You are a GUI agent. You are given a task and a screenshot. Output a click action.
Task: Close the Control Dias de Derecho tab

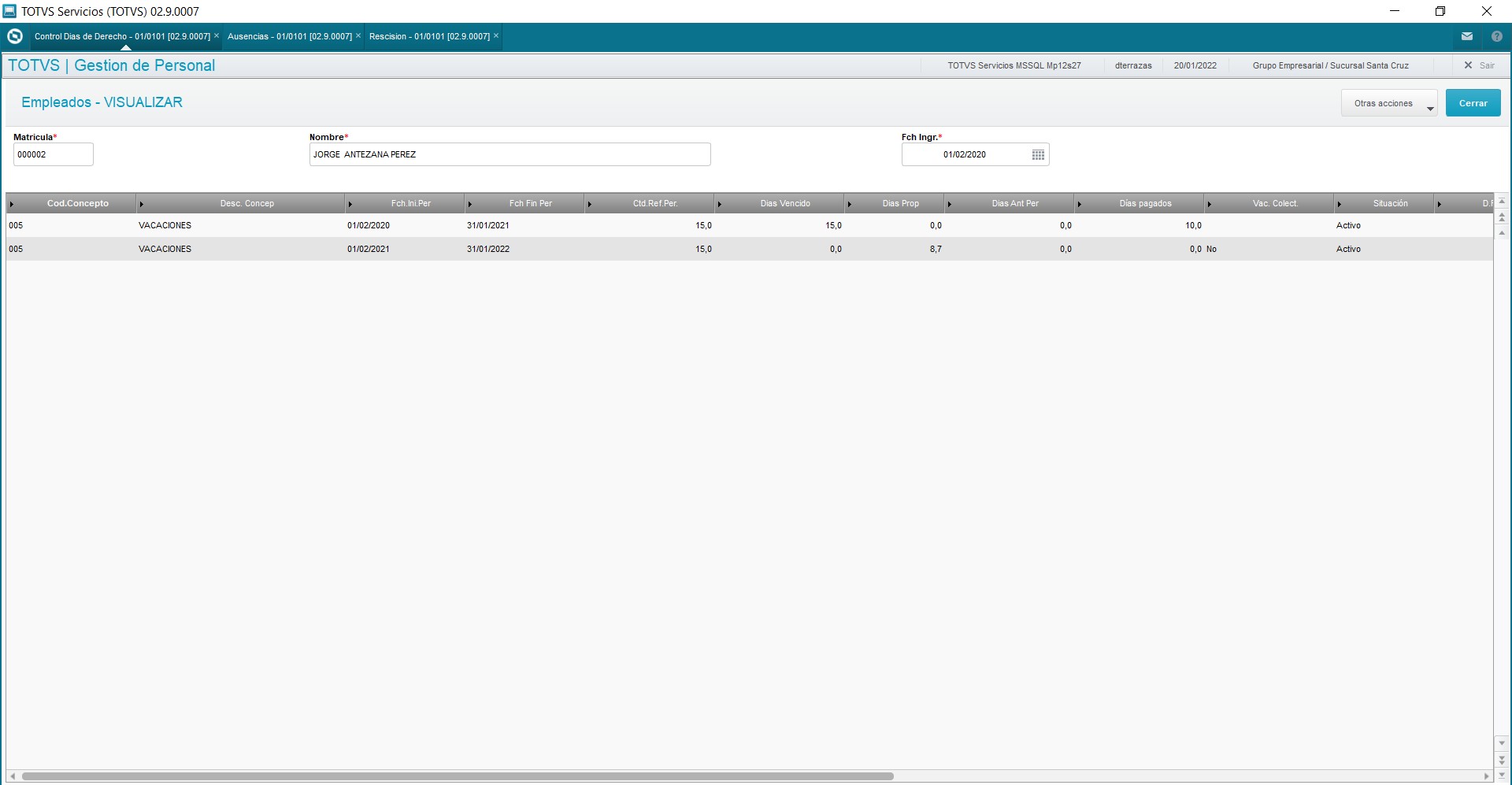click(217, 36)
